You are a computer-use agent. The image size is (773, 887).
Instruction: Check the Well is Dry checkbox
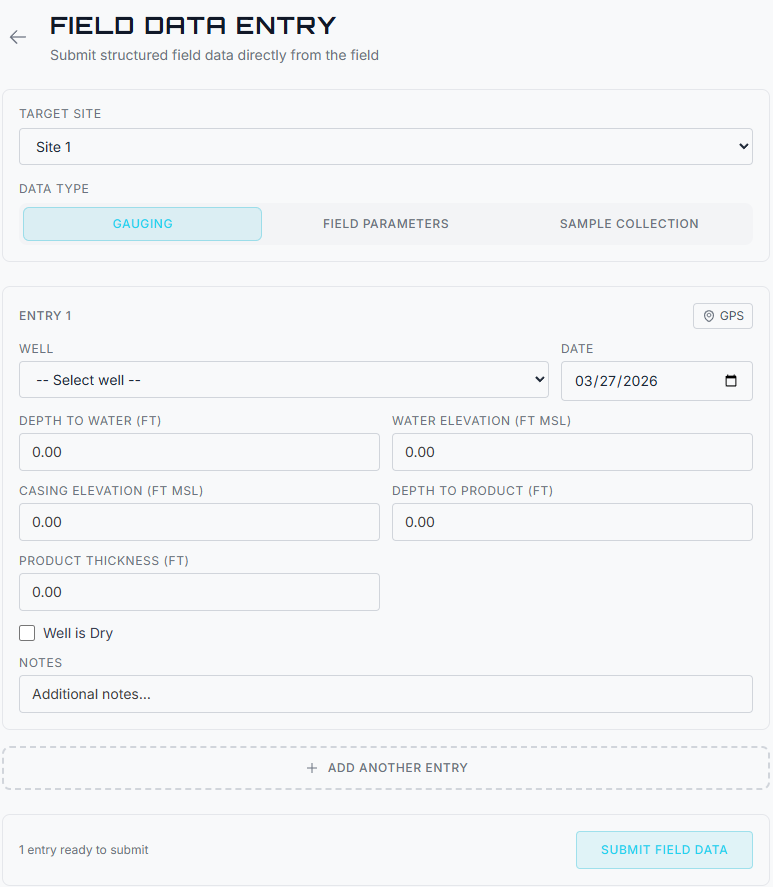(27, 633)
